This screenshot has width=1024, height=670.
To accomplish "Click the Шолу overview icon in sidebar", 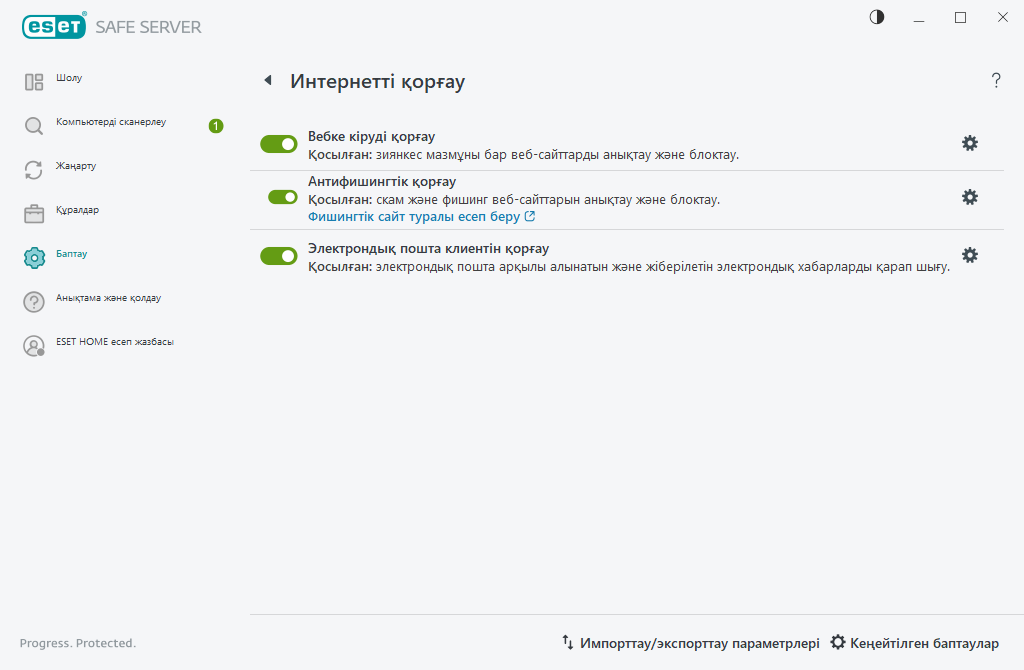I will point(34,82).
